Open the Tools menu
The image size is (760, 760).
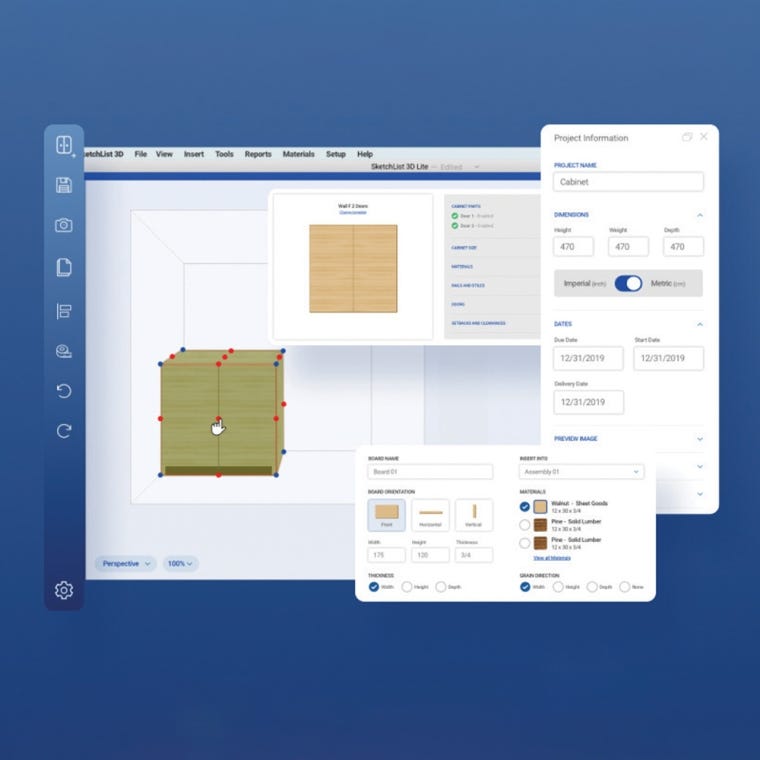(224, 154)
